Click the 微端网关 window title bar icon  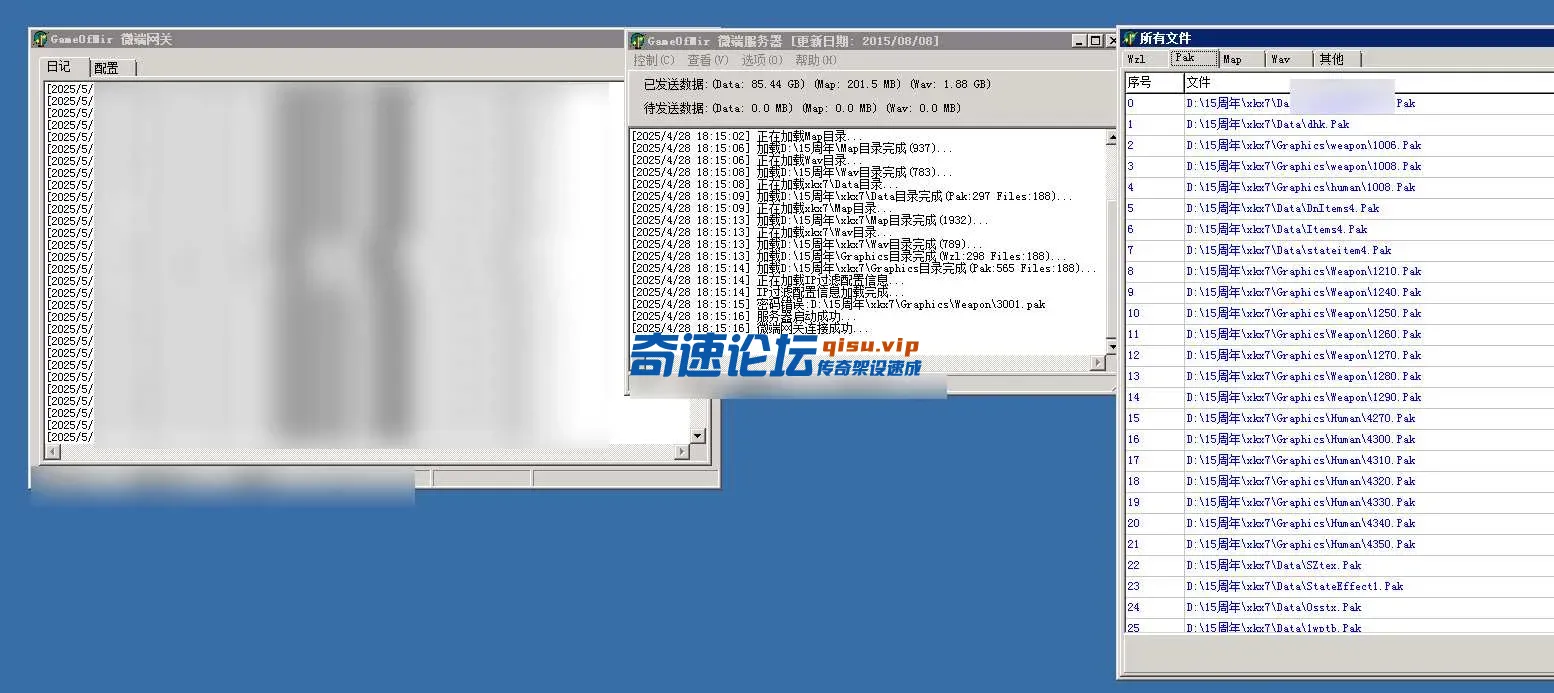point(40,39)
